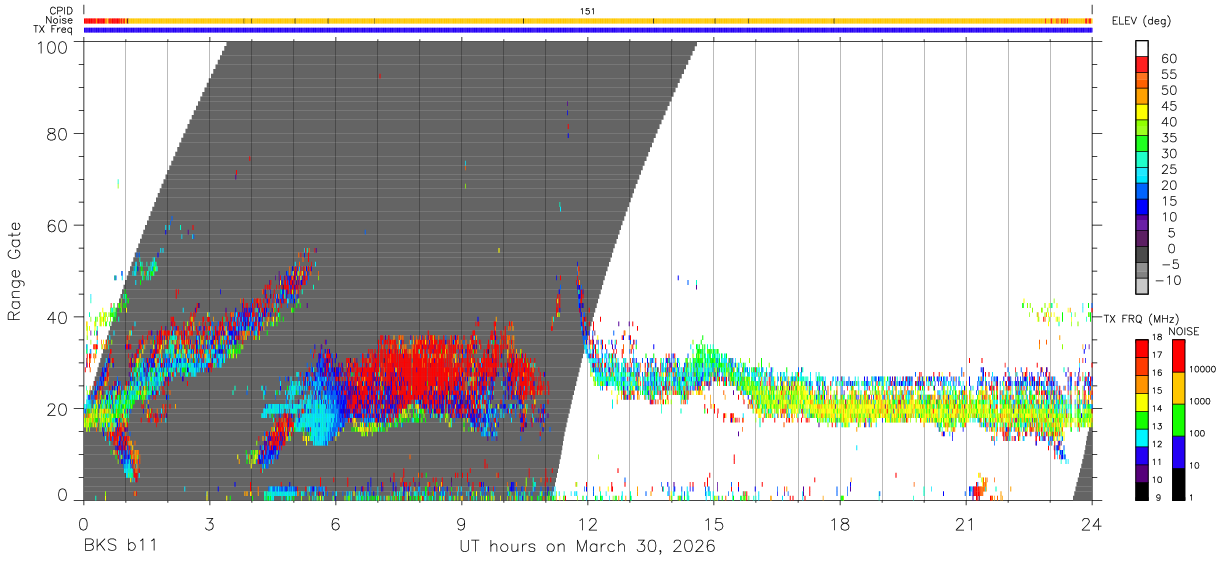Pick the light gray bottom ELEV colorbar segment
Screen dimensions: 1228x567
1142,288
